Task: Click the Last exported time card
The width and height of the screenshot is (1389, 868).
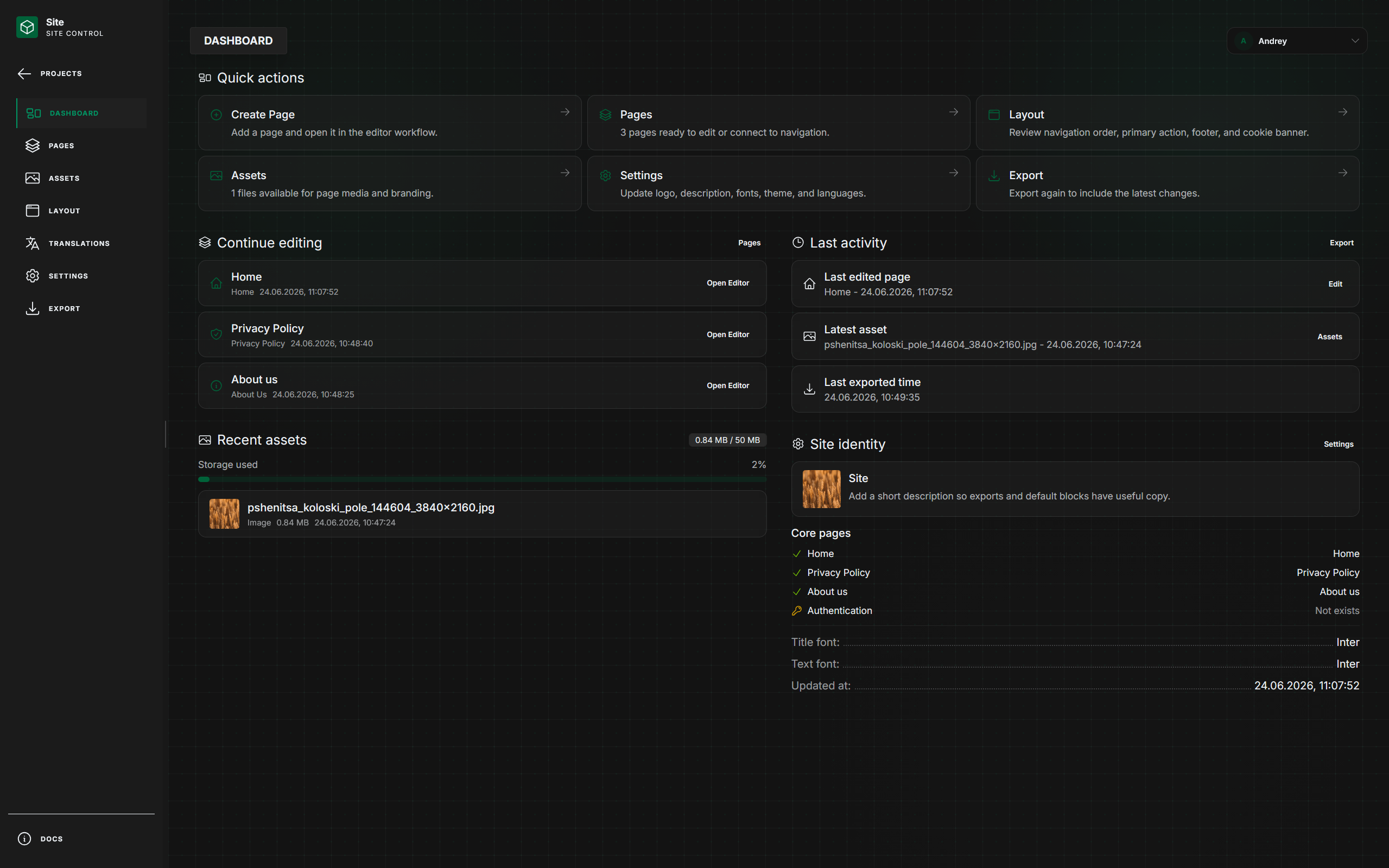Action: point(1075,389)
